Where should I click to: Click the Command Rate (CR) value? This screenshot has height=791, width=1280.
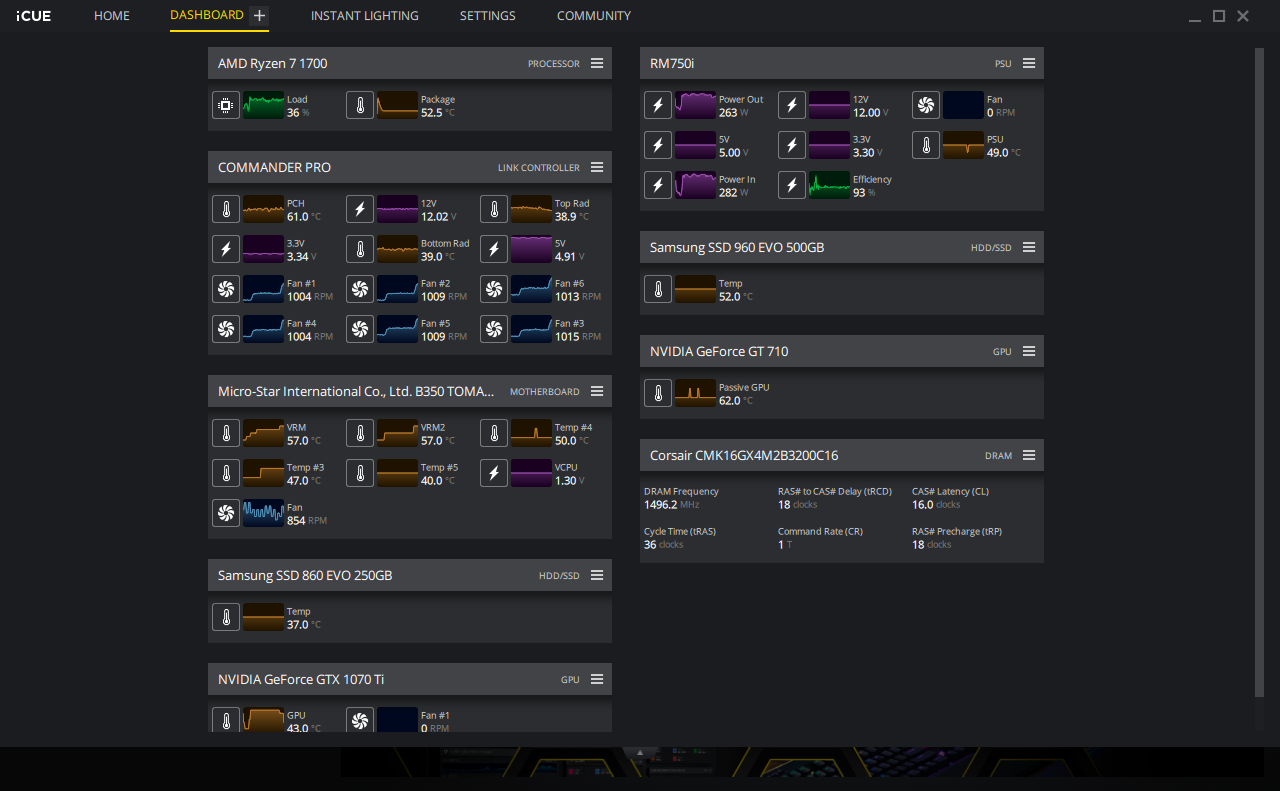point(785,545)
